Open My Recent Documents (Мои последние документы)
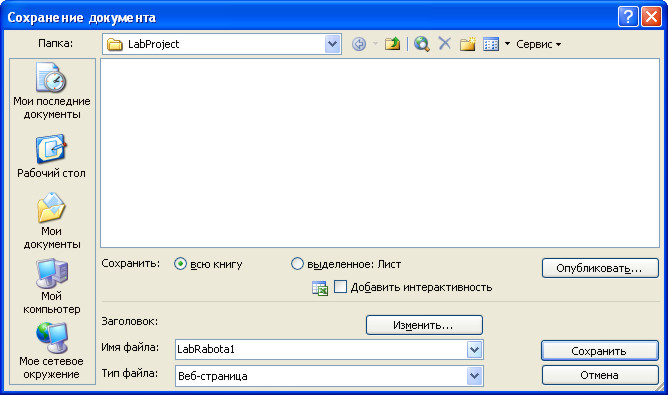 [x=52, y=91]
